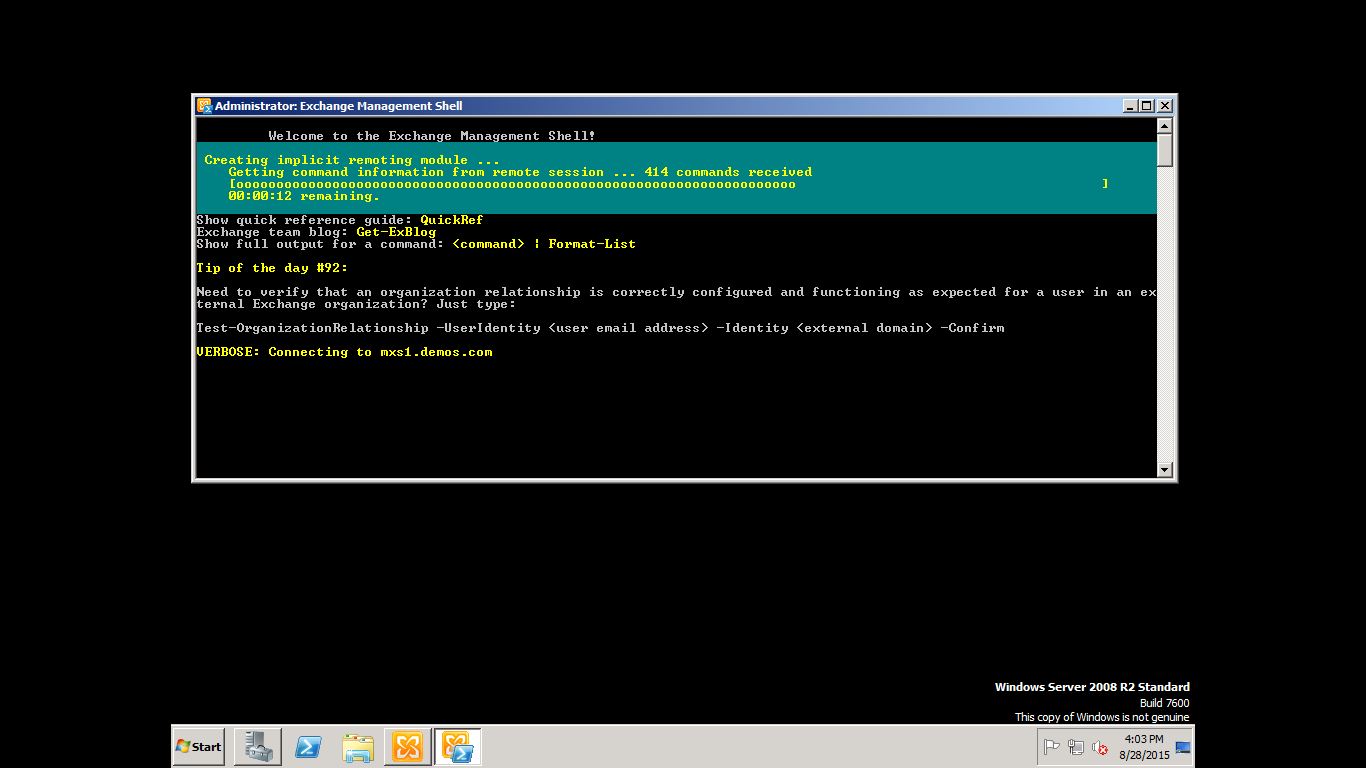The height and width of the screenshot is (768, 1366).
Task: Select the active Exchange Management Shell taskbar button
Action: click(457, 746)
